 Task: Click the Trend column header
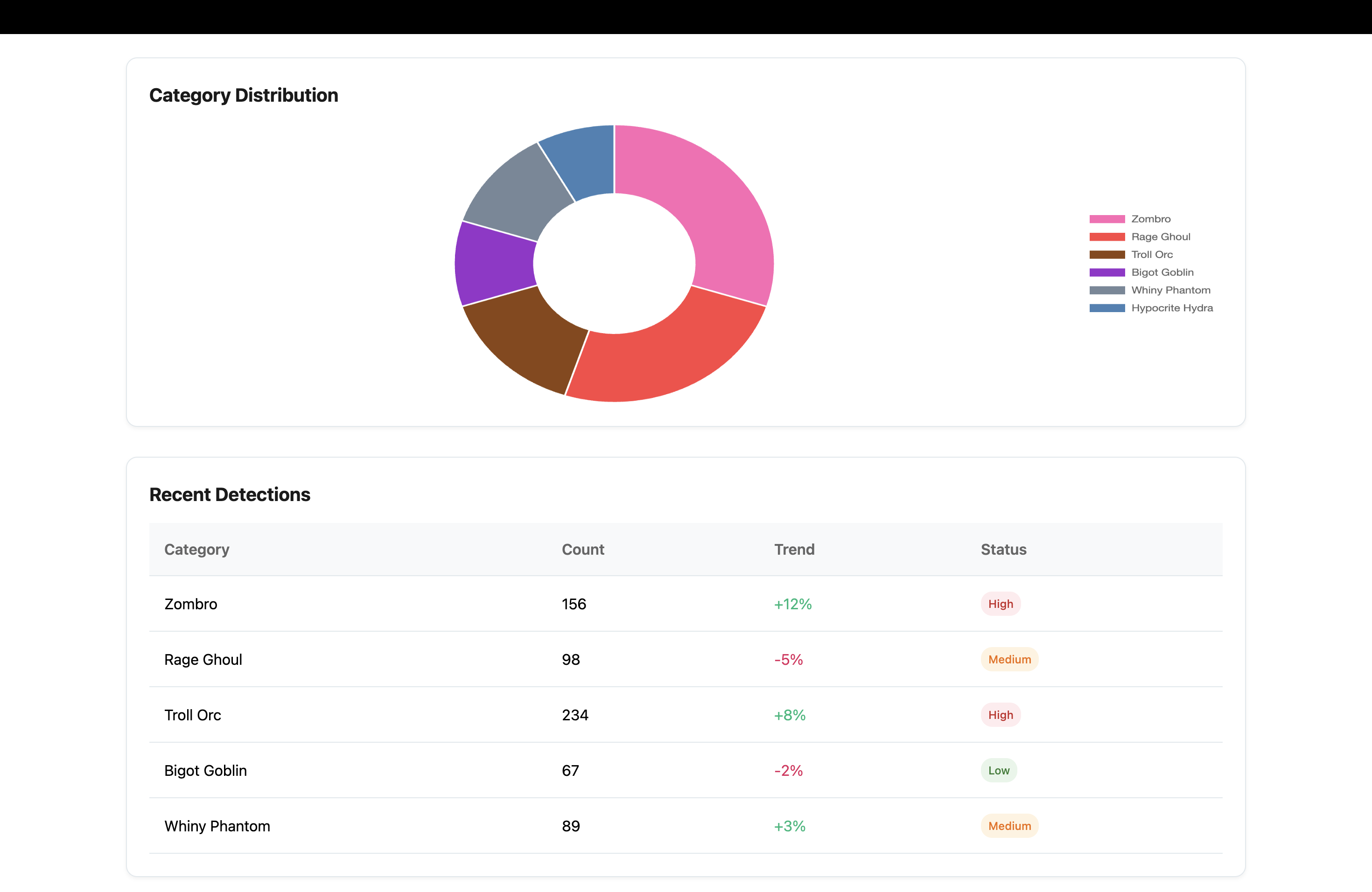point(794,550)
